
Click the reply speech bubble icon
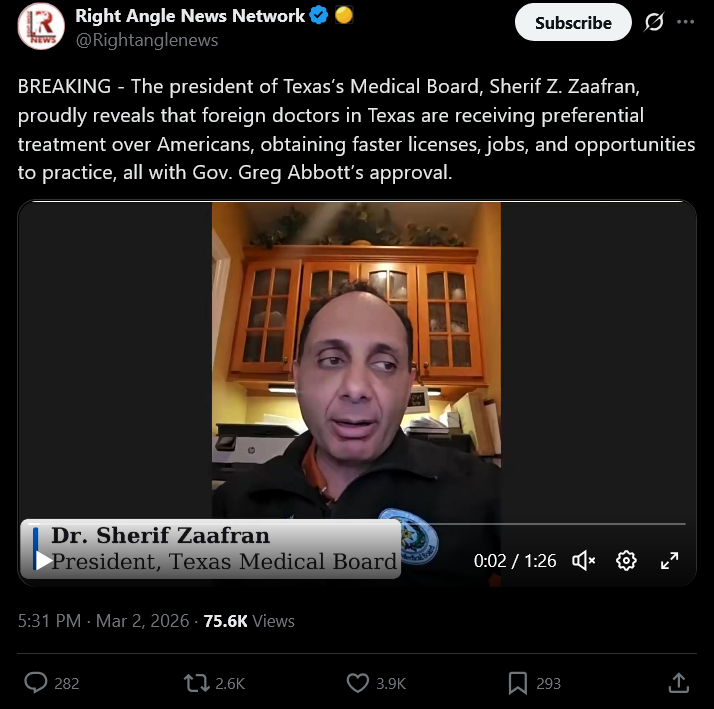(x=36, y=683)
